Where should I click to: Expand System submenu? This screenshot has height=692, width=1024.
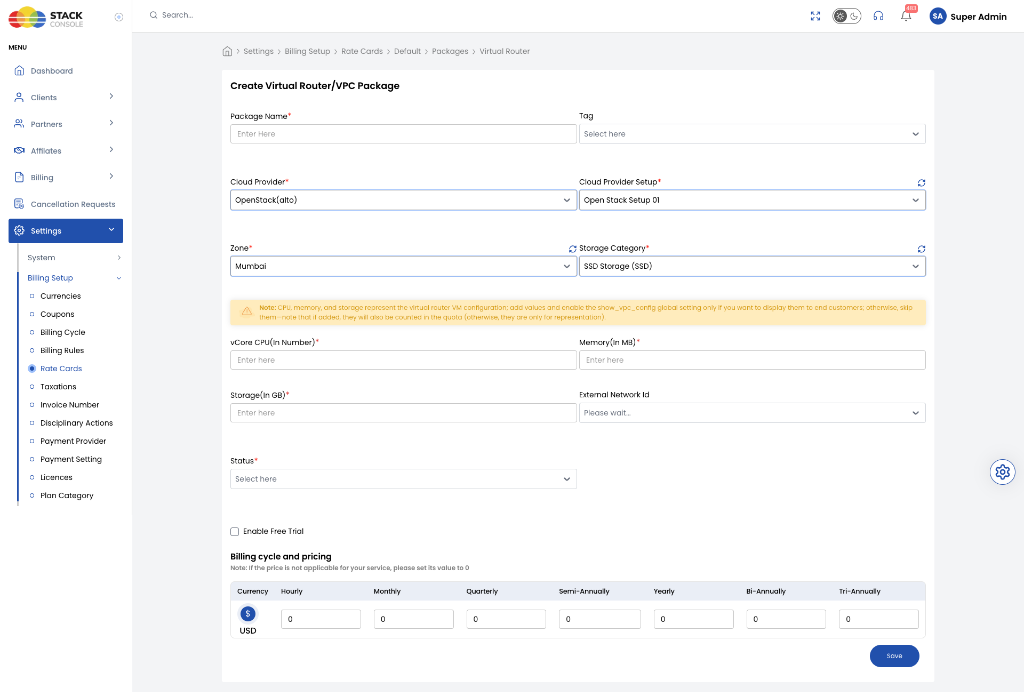coord(119,258)
